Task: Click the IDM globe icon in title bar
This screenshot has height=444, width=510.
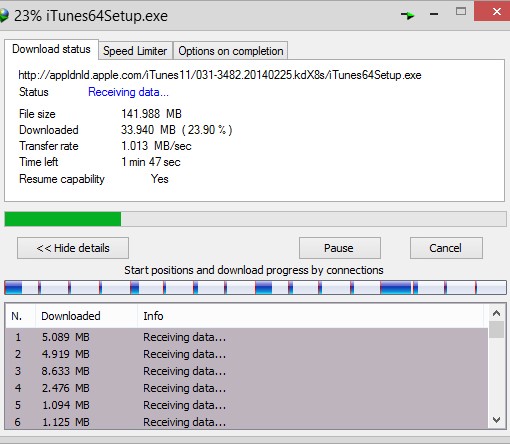Action: [4, 16]
